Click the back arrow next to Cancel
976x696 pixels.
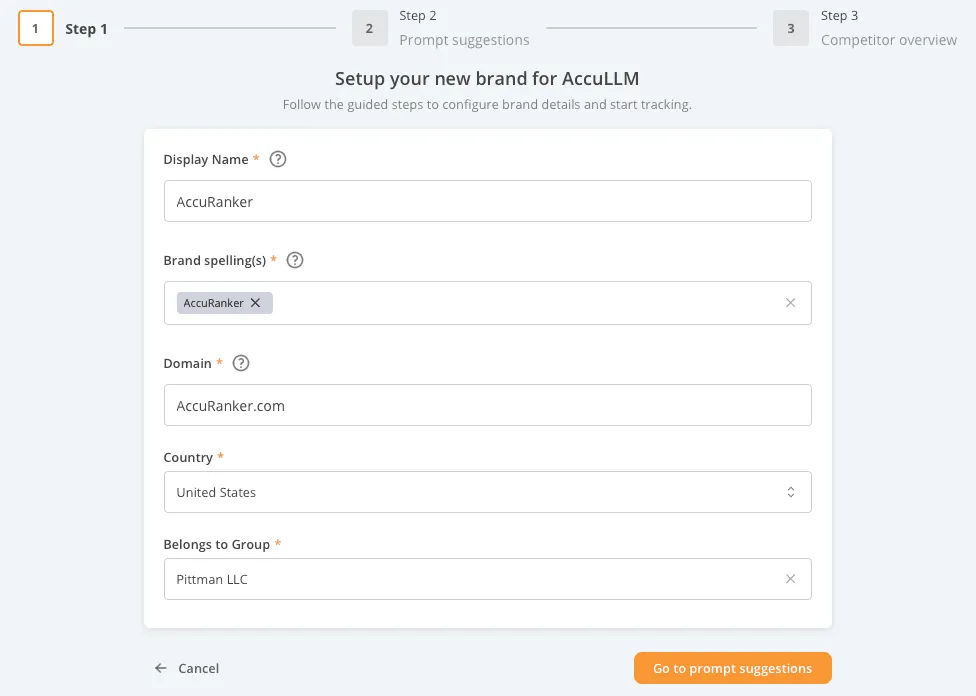[x=160, y=668]
